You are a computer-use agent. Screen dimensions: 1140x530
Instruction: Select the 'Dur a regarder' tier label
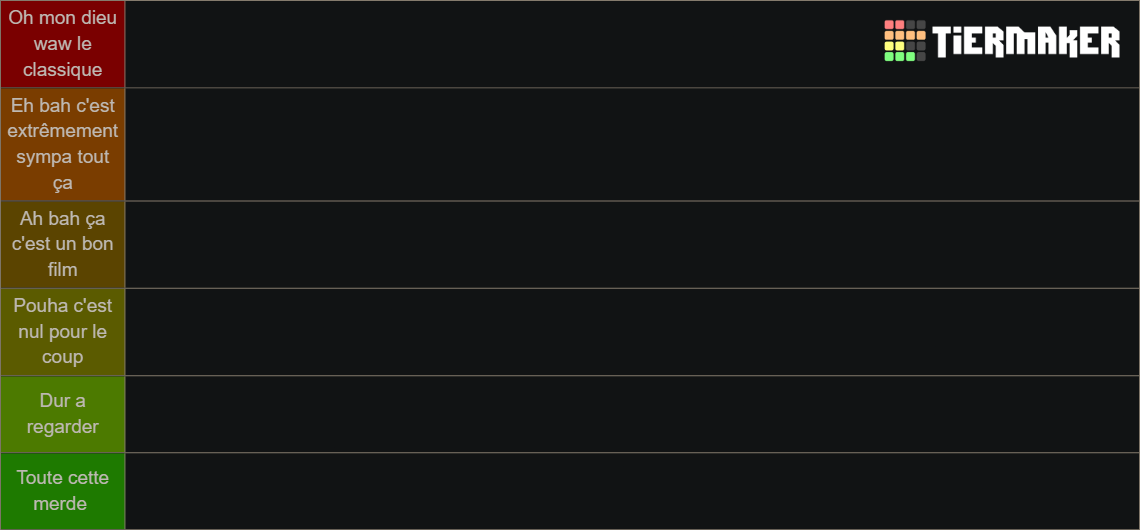63,414
